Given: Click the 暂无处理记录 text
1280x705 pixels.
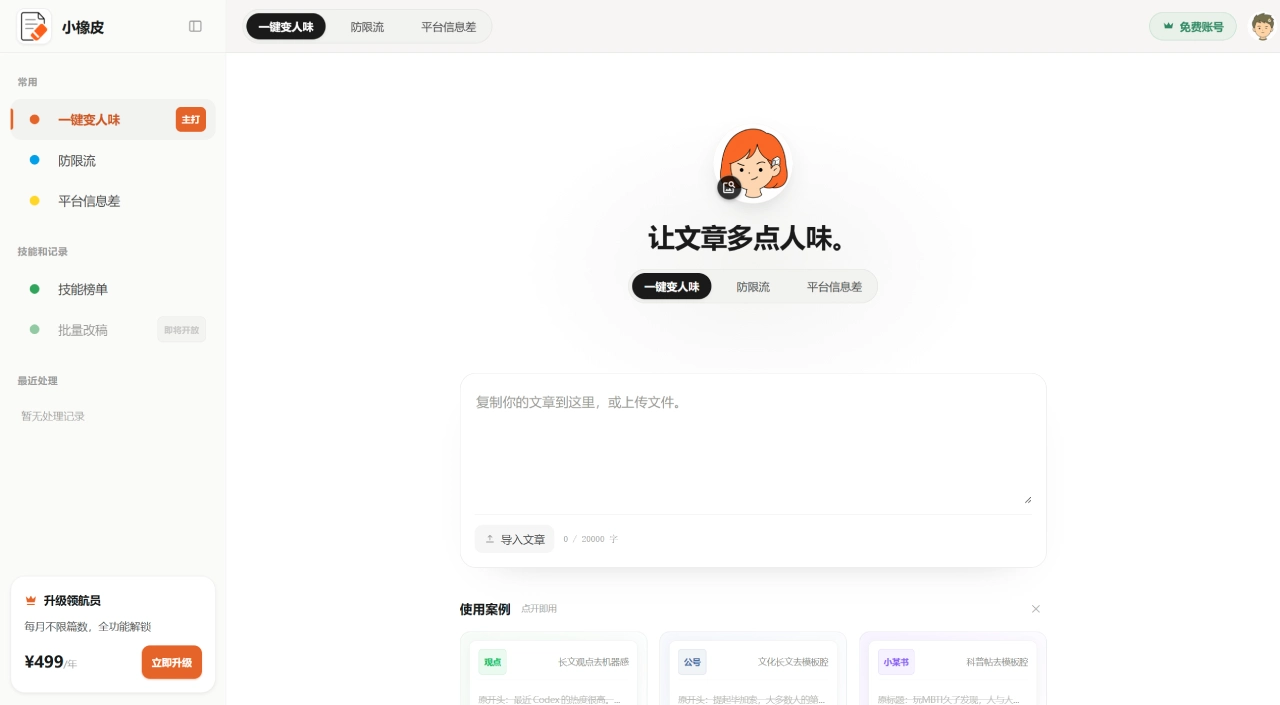Looking at the screenshot, I should [53, 416].
